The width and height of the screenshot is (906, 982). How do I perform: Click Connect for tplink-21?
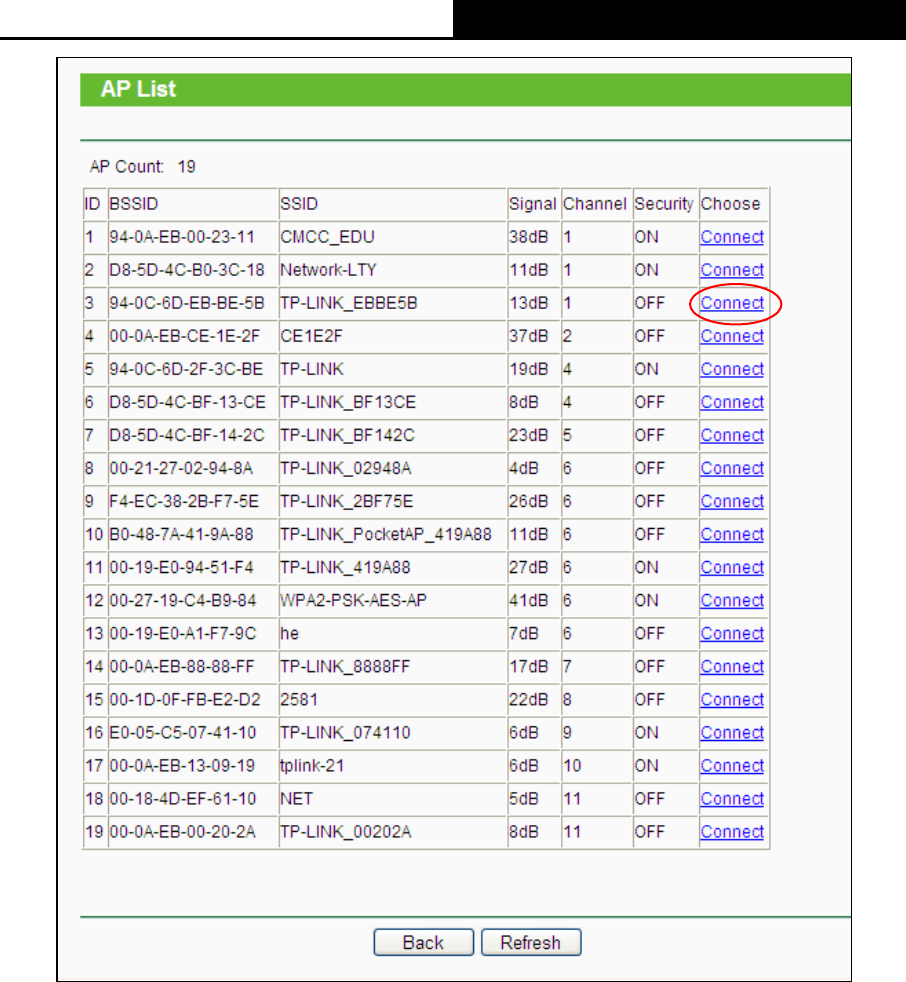pos(732,766)
